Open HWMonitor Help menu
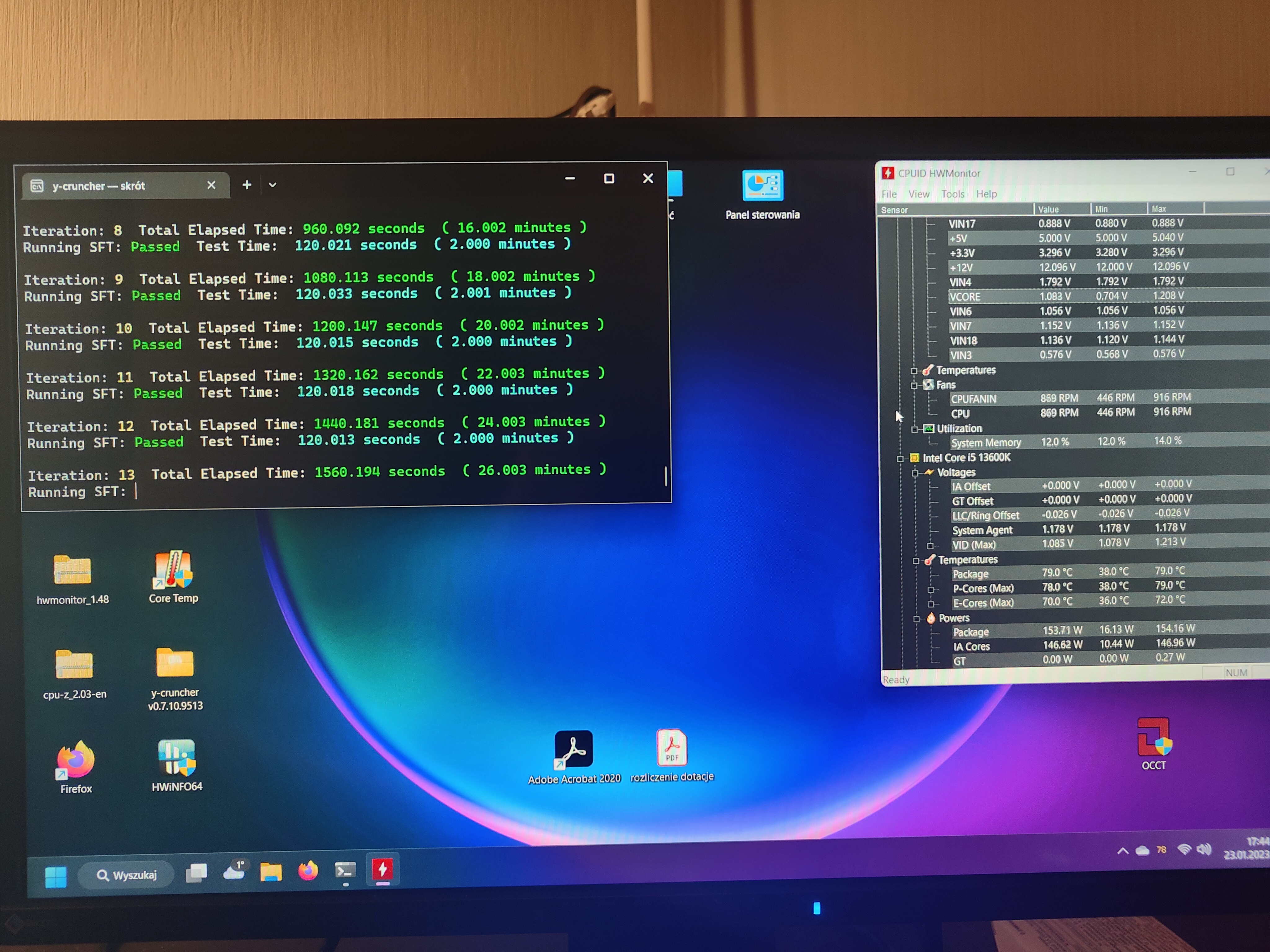The width and height of the screenshot is (1270, 952). tap(986, 194)
